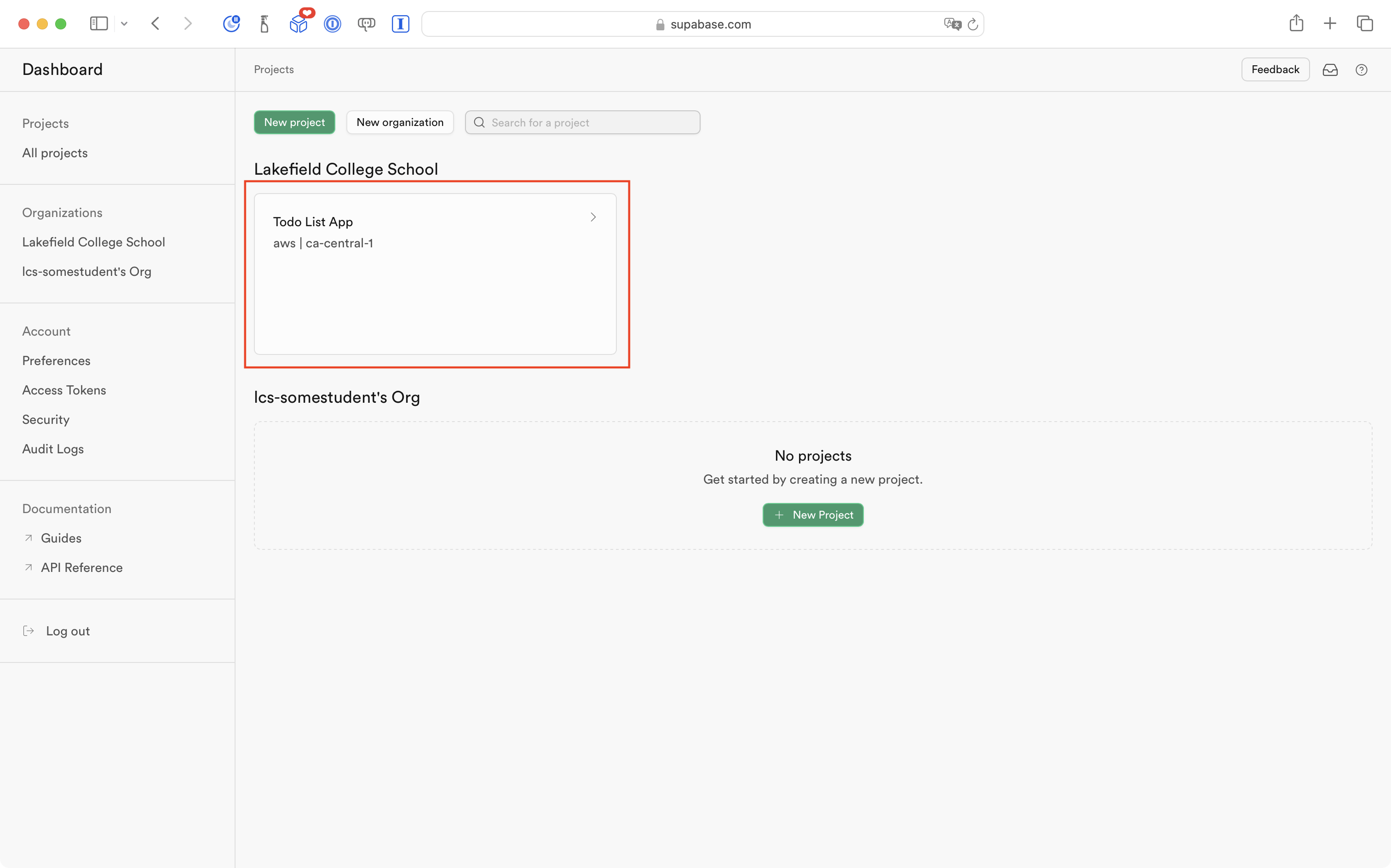Click the Safari sidebar toggle icon

pyautogui.click(x=99, y=23)
